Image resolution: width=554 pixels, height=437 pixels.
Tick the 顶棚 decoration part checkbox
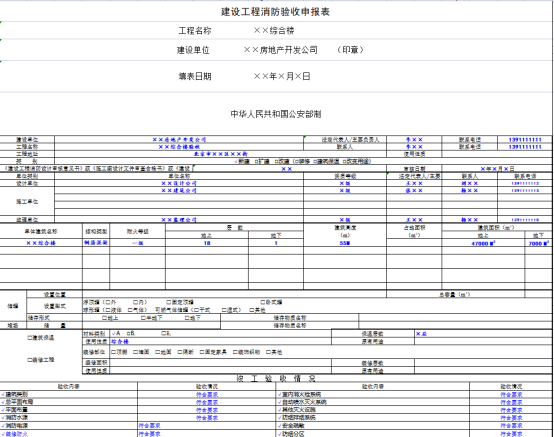(x=113, y=352)
